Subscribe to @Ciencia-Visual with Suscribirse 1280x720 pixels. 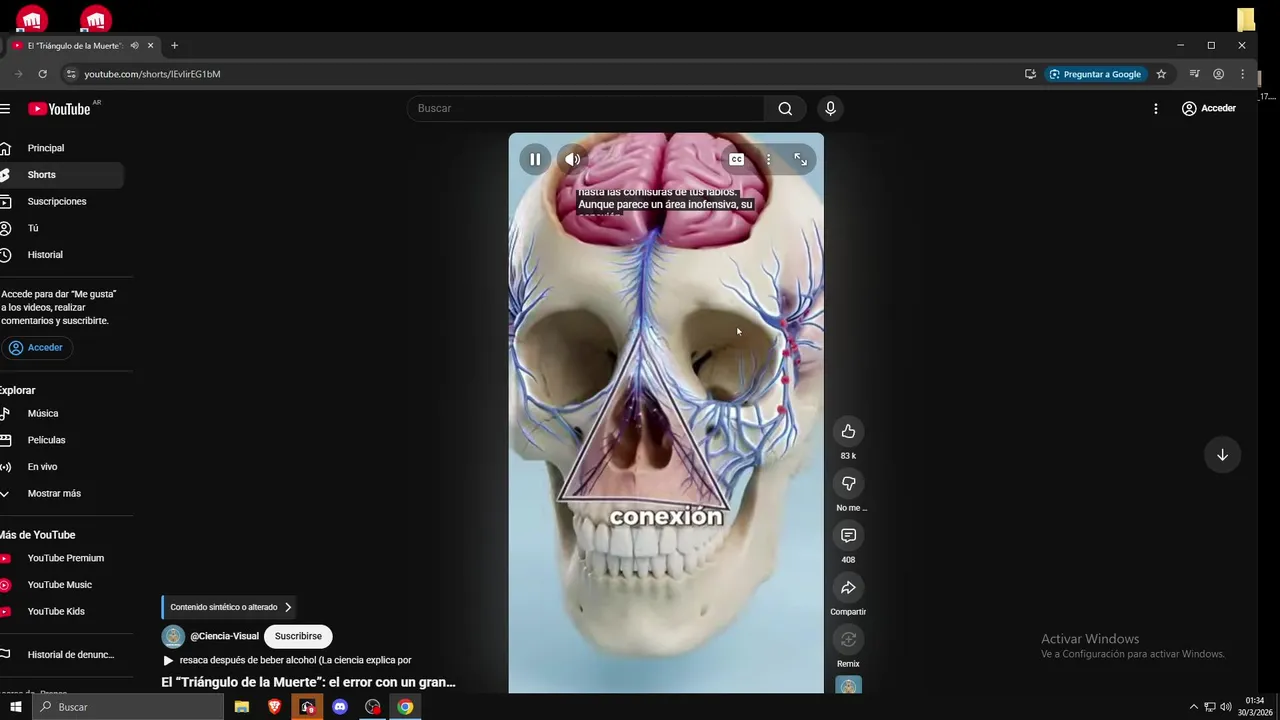tap(298, 636)
